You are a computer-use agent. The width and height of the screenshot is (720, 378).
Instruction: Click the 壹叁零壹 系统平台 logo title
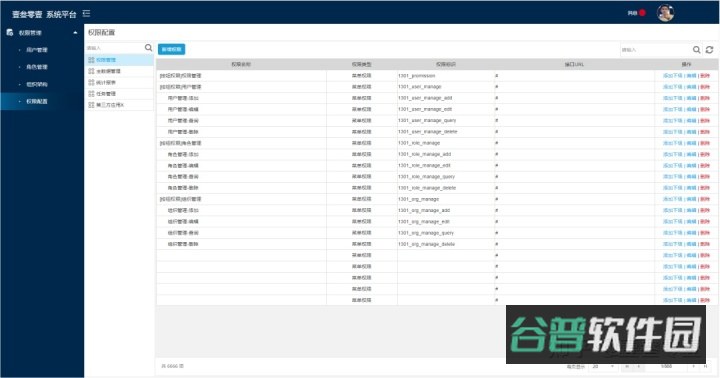pyautogui.click(x=44, y=14)
